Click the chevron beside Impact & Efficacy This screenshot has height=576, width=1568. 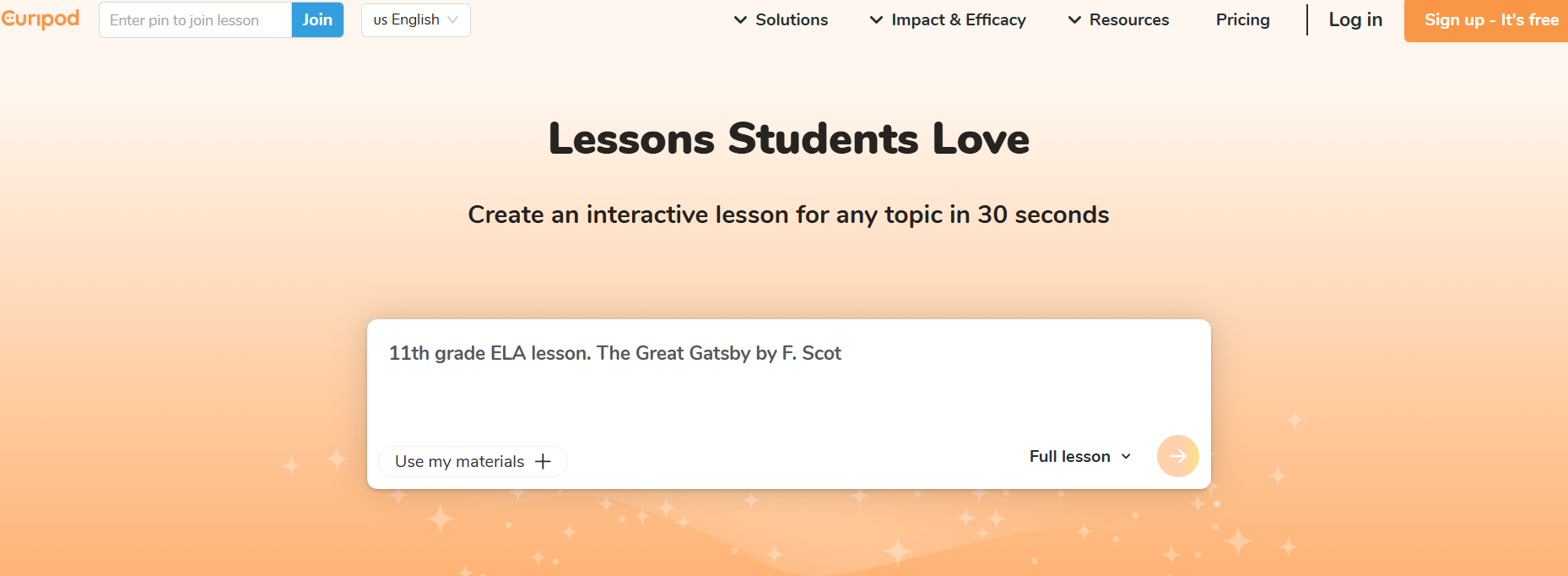click(876, 19)
